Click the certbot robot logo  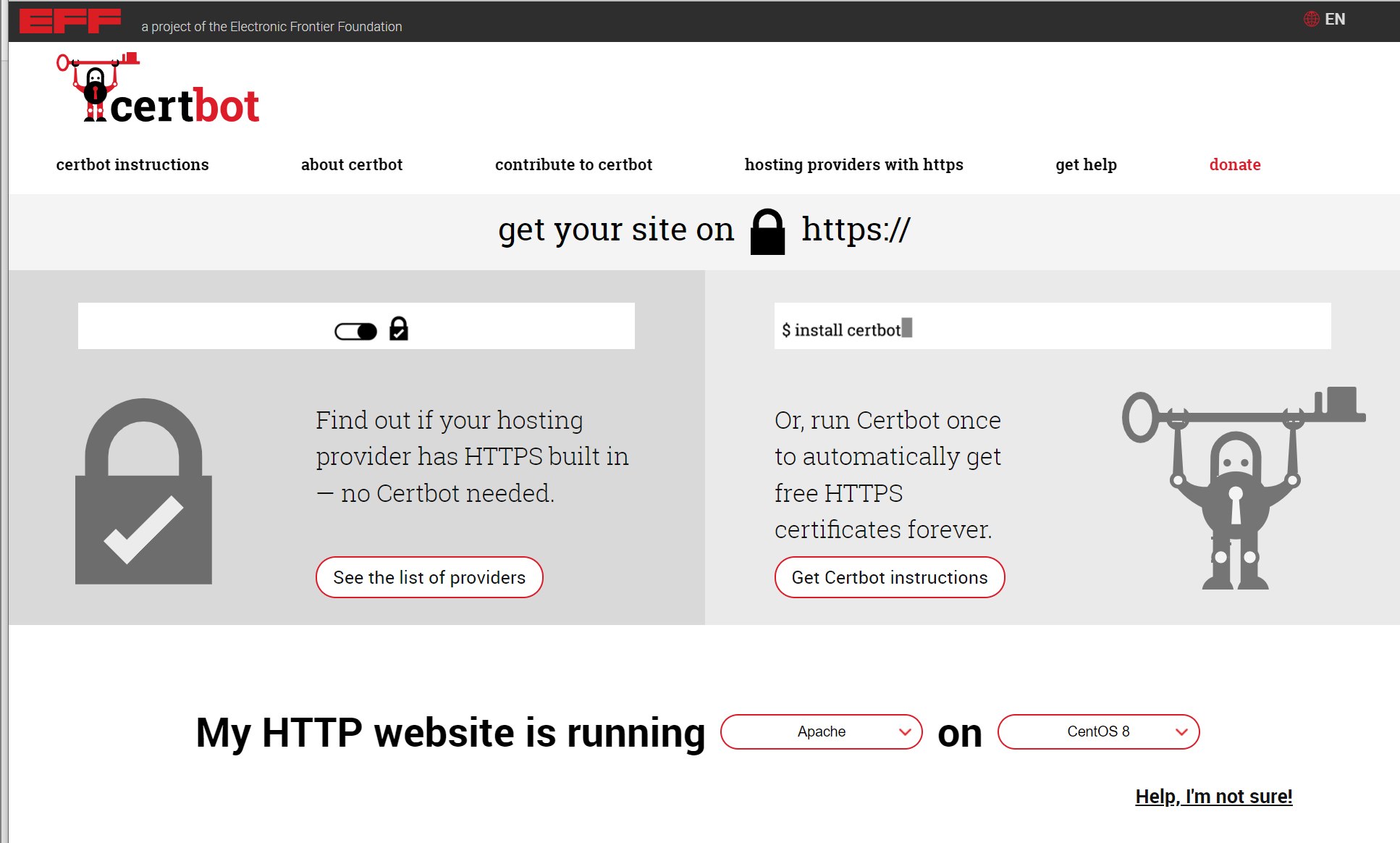(158, 88)
